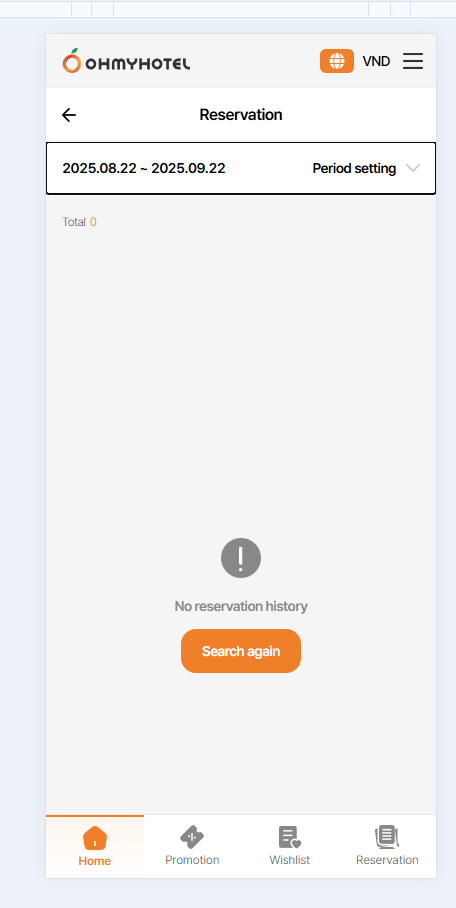Tap the Promotion ticket icon
456x908 pixels.
point(192,837)
